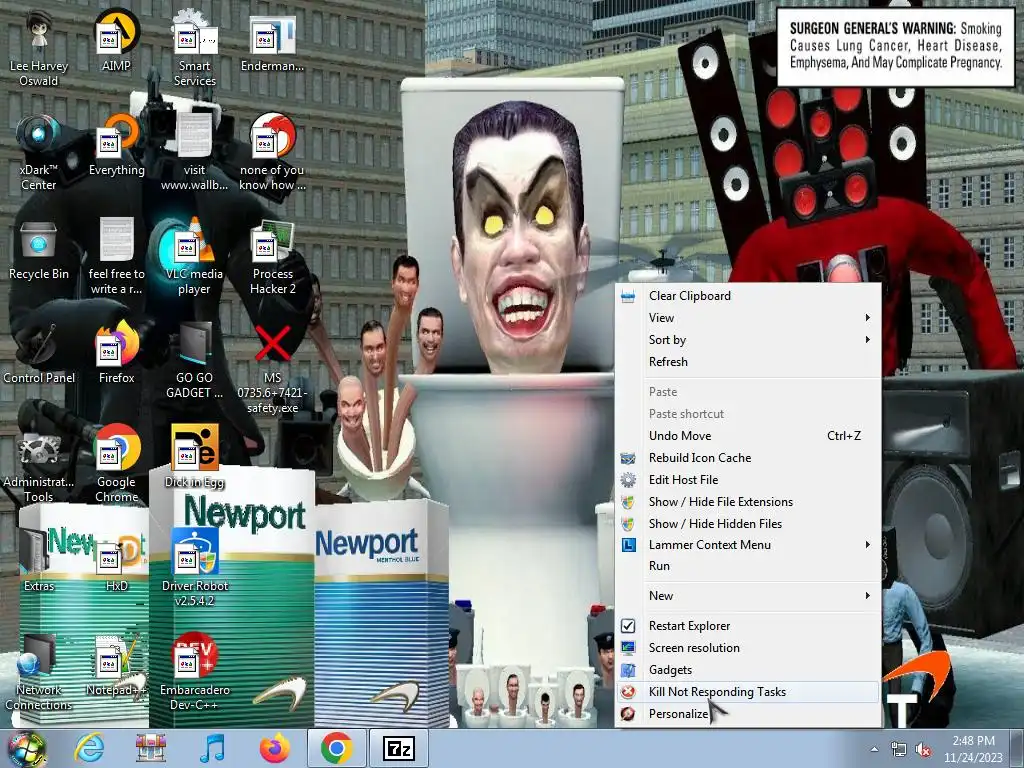Viewport: 1024px width, 768px height.
Task: Expand the Lammer Context Menu submenu
Action: 748,545
